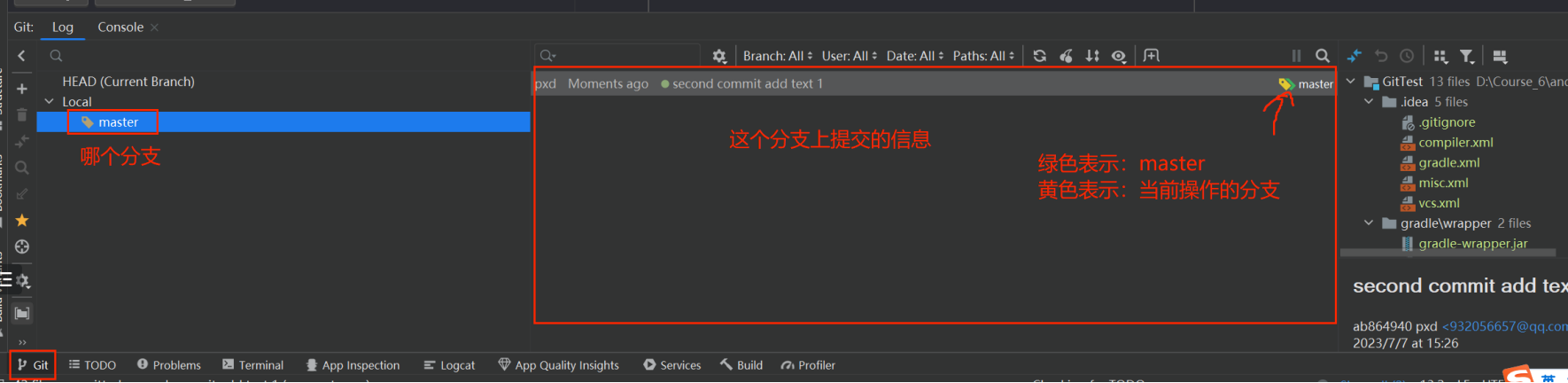Open the group-by options in the changes toolbar
The width and height of the screenshot is (1568, 383).
[1440, 56]
